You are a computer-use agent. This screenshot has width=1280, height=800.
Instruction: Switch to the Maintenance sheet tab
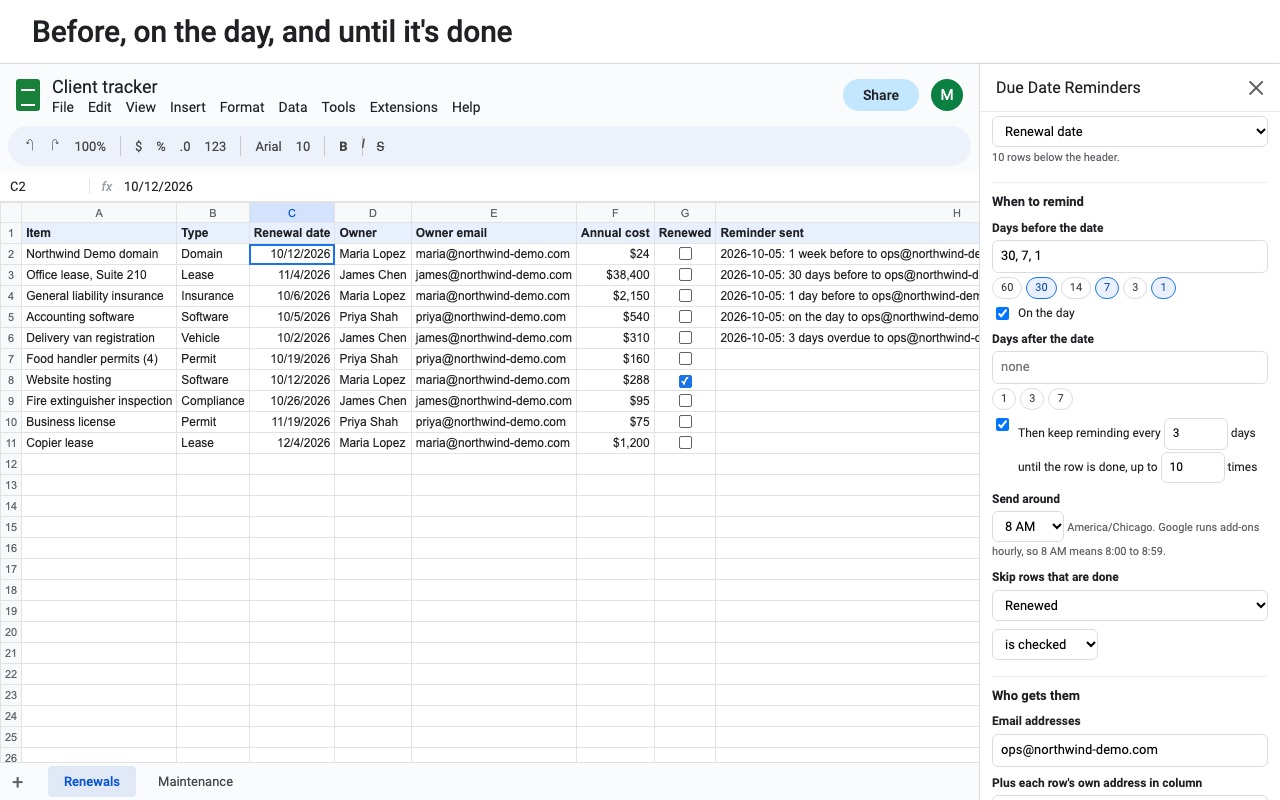click(196, 782)
